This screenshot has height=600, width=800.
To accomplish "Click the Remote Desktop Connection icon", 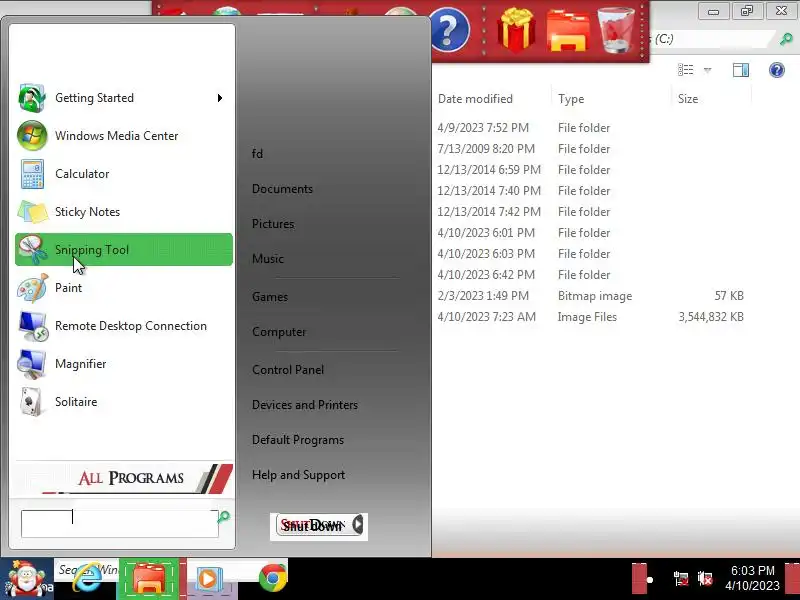I will tap(33, 326).
